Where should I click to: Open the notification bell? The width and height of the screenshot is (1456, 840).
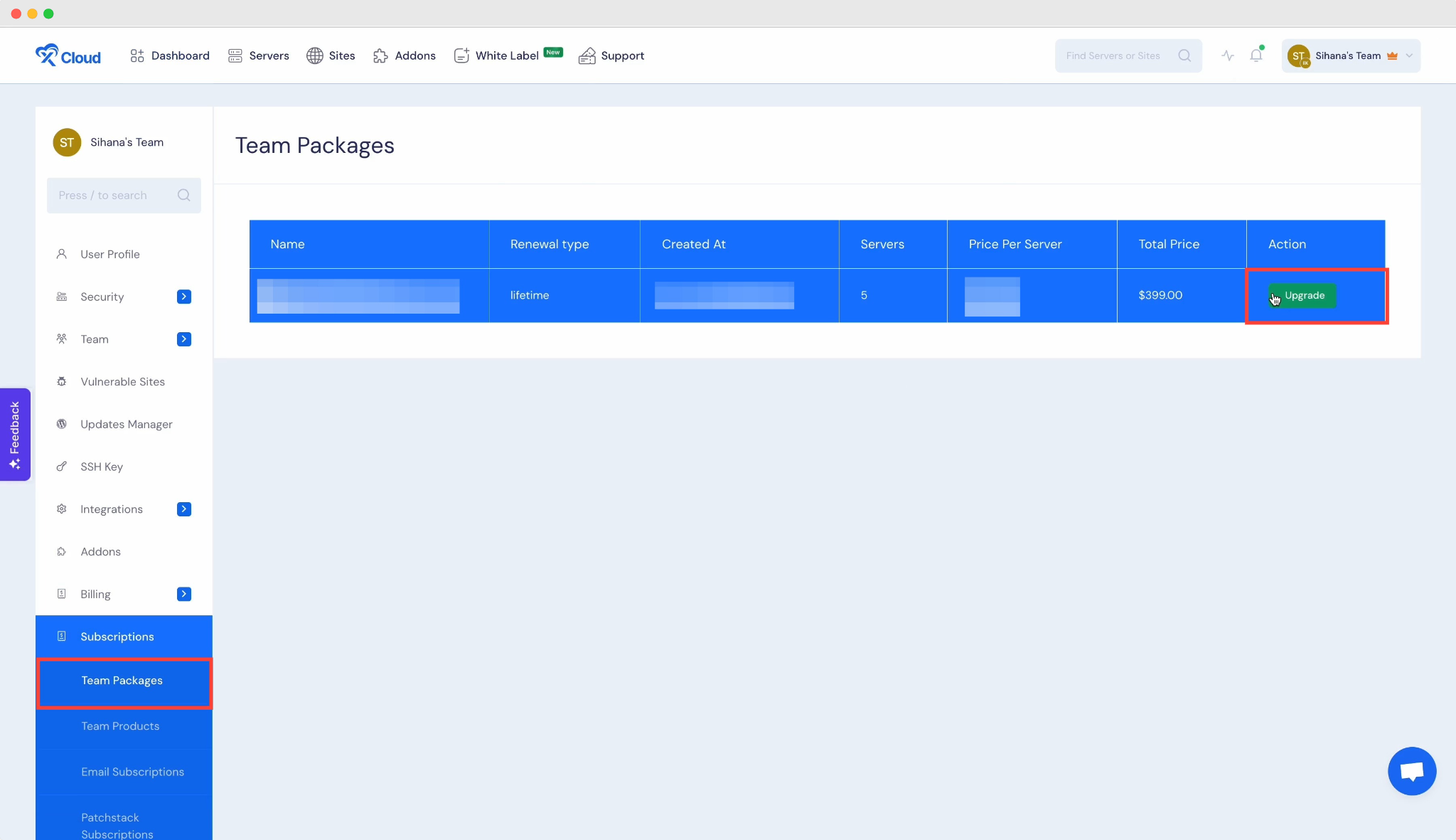coord(1256,55)
